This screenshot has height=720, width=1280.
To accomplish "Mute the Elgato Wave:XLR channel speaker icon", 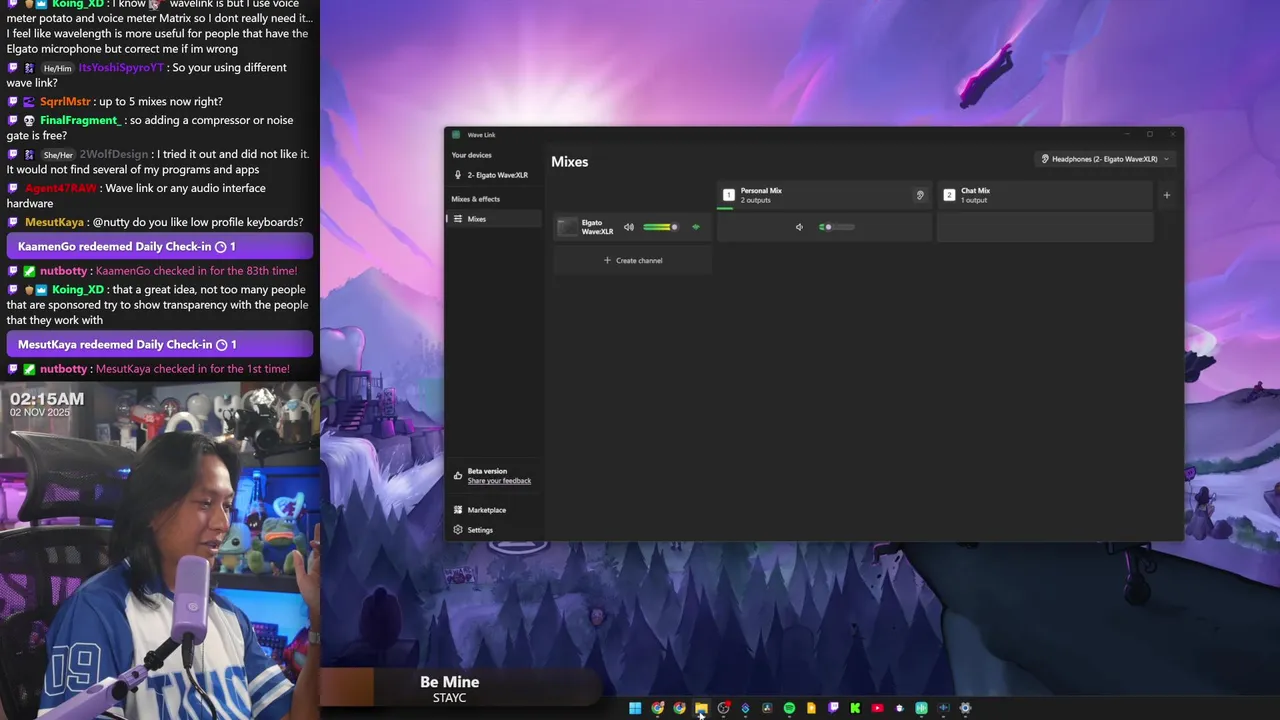I will point(629,227).
